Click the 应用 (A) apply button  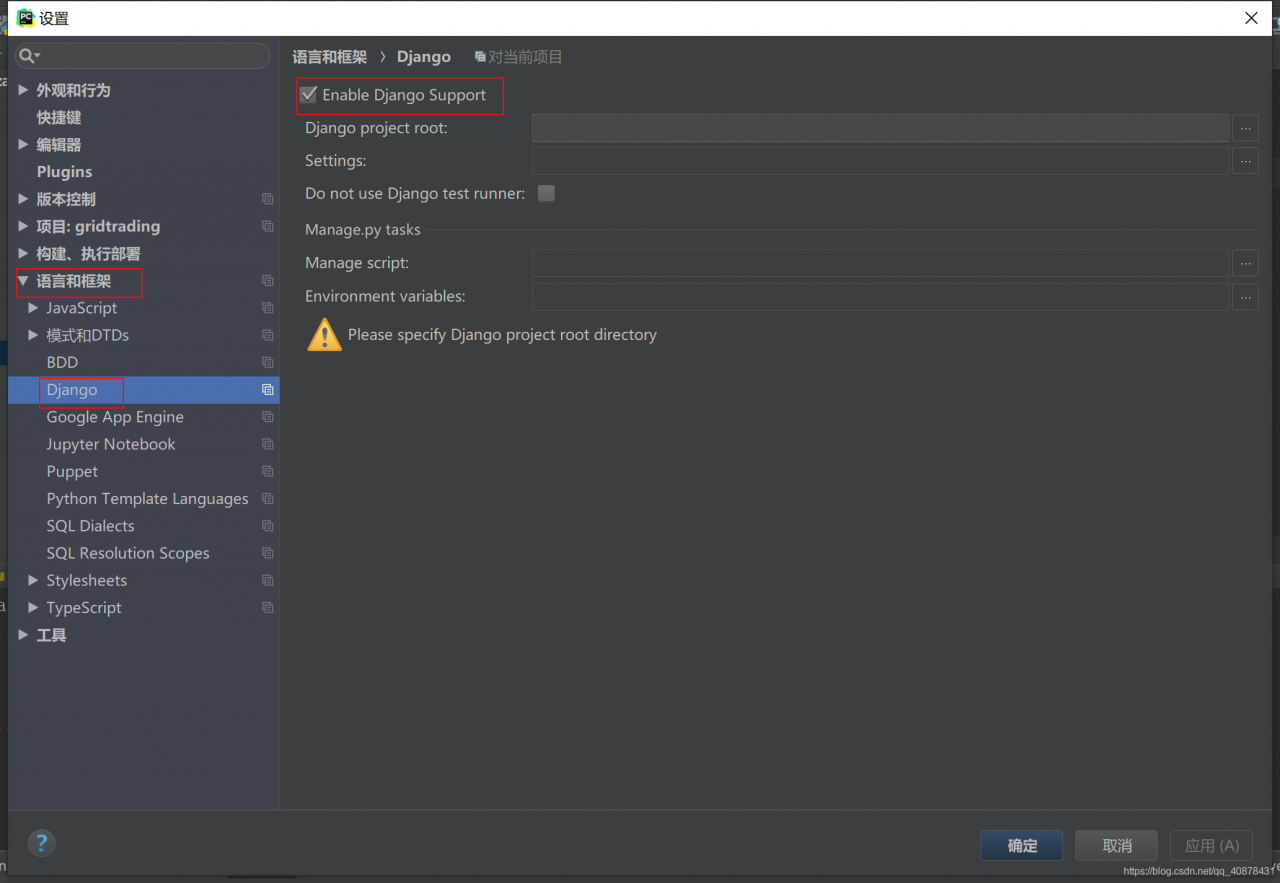tap(1211, 845)
